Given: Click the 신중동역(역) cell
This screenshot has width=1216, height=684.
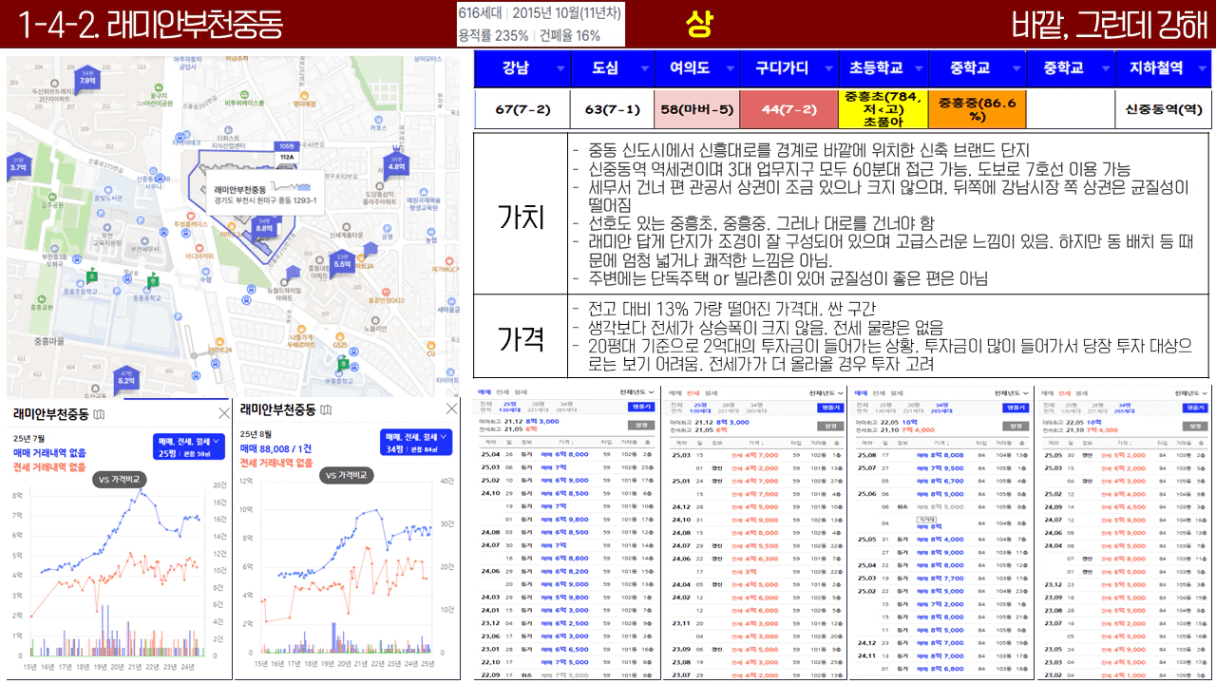Looking at the screenshot, I should pos(1163,109).
